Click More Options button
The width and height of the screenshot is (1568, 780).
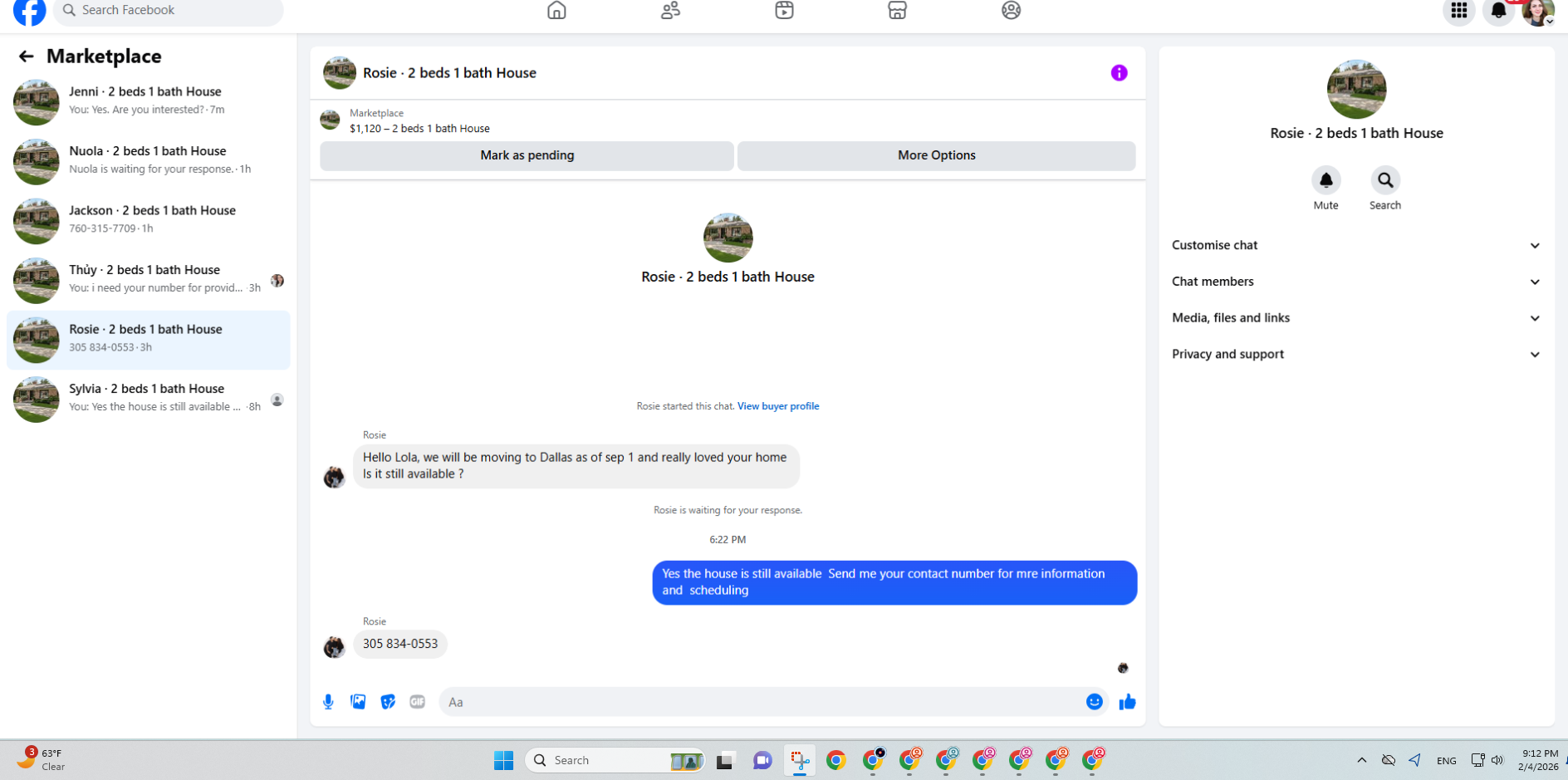(936, 155)
